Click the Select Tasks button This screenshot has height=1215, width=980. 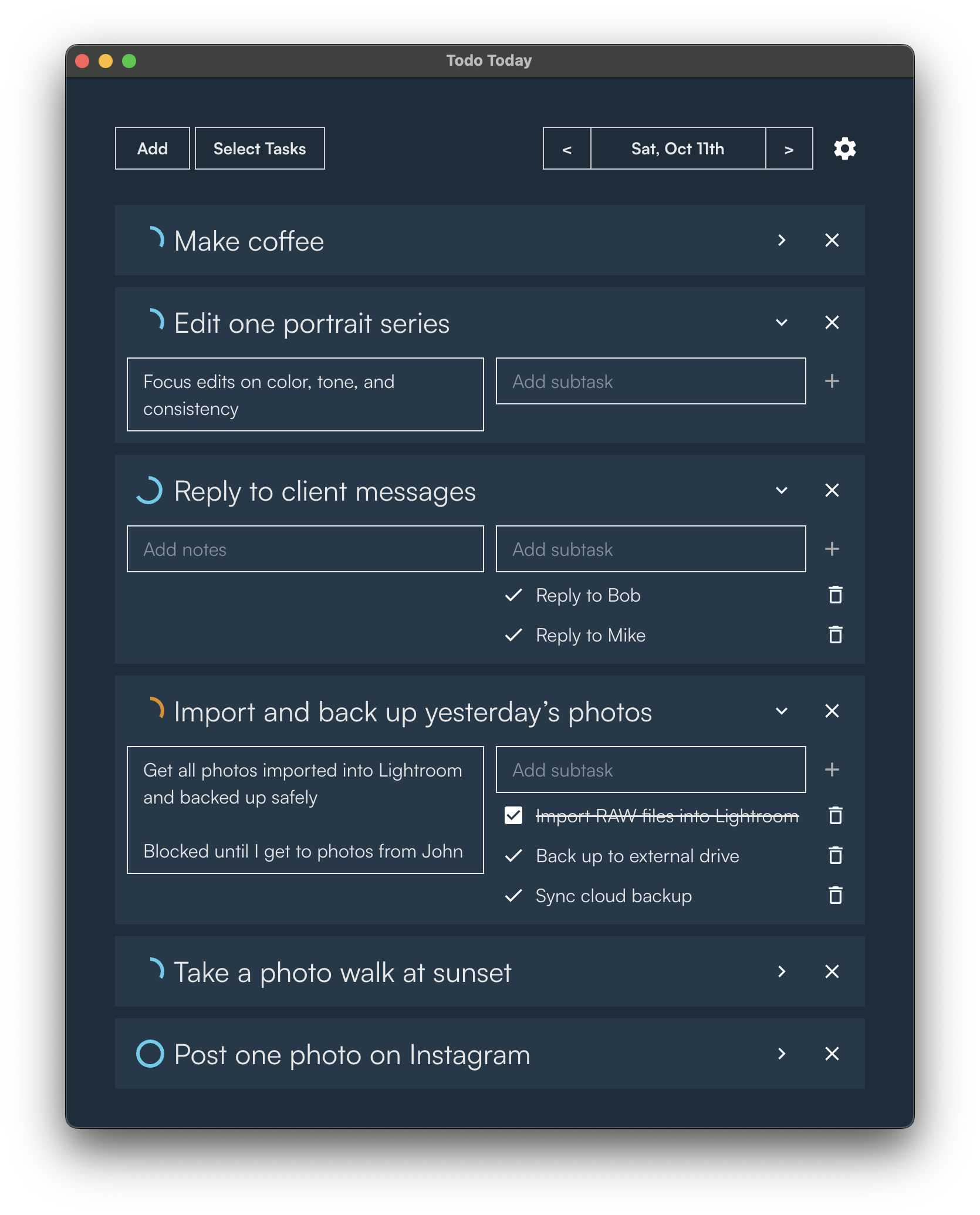click(259, 148)
